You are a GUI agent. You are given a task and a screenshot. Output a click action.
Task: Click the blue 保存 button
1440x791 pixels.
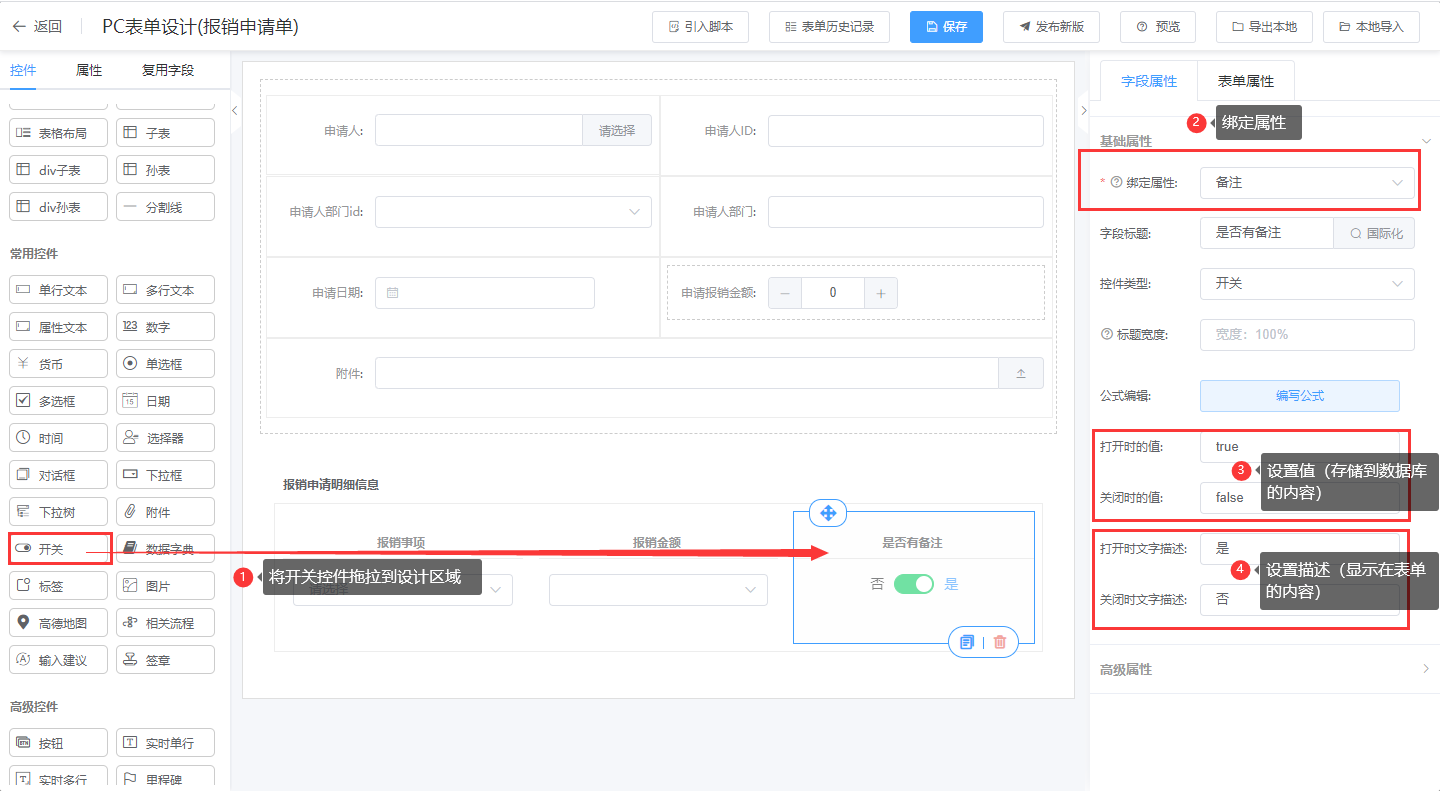coord(946,27)
